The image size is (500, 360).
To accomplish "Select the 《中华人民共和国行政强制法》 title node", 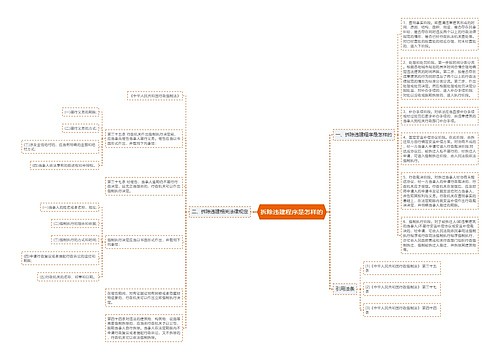I will point(155,96).
